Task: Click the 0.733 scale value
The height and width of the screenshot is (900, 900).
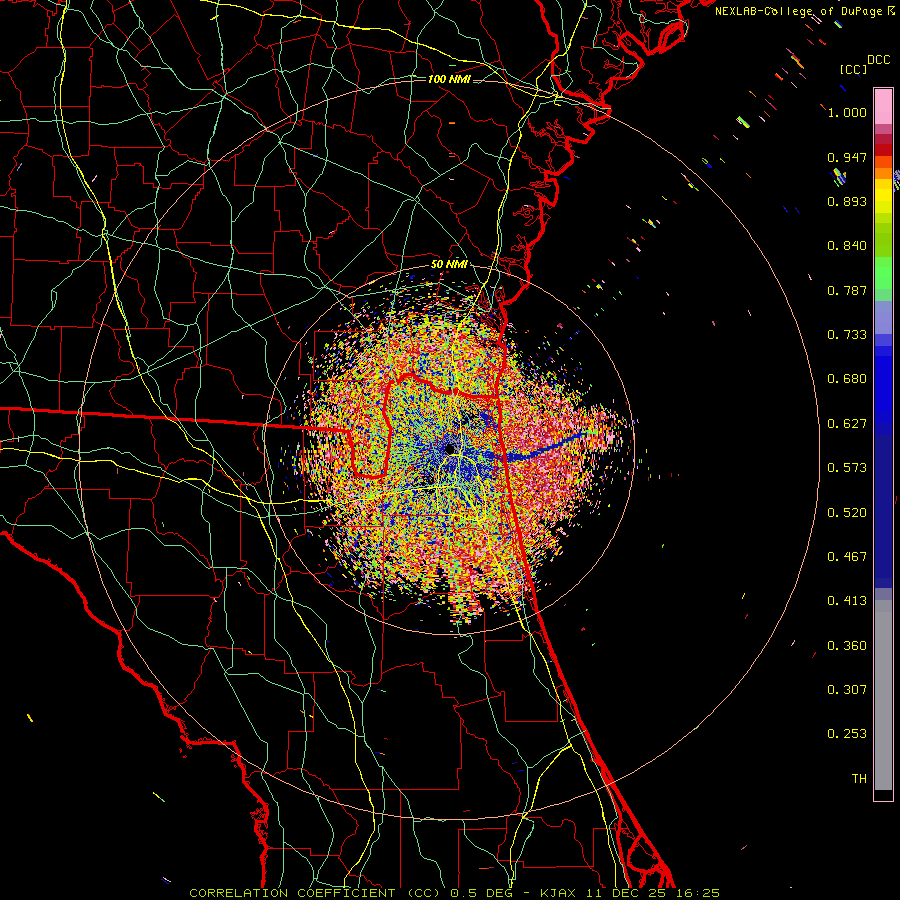Action: (x=847, y=335)
